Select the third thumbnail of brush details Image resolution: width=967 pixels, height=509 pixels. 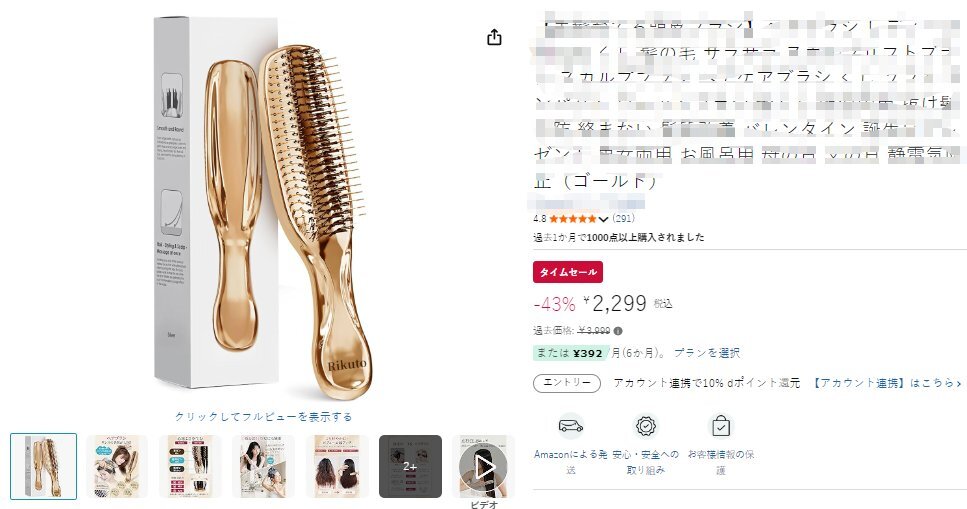pyautogui.click(x=190, y=466)
